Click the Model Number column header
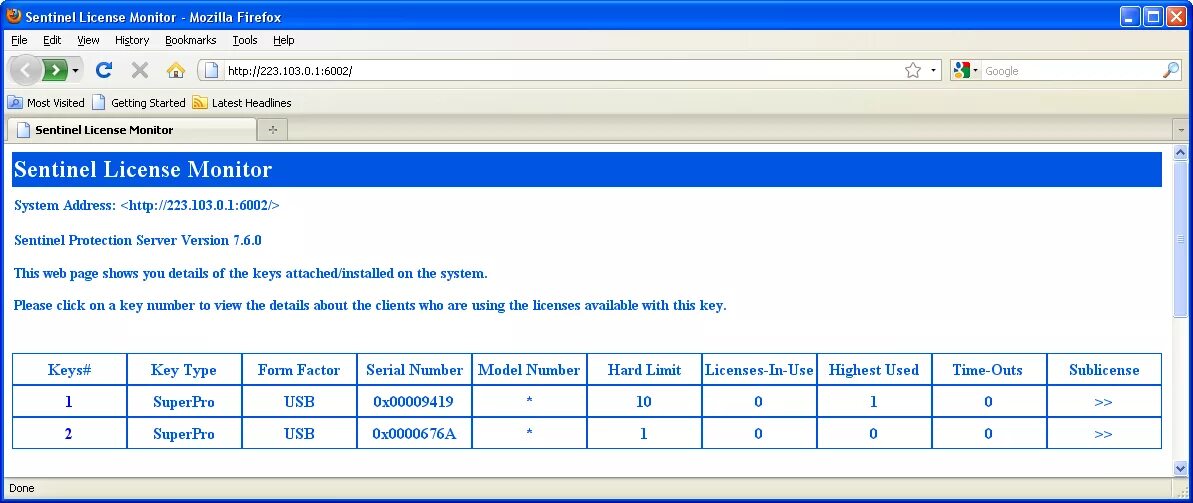This screenshot has height=503, width=1193. [x=529, y=370]
